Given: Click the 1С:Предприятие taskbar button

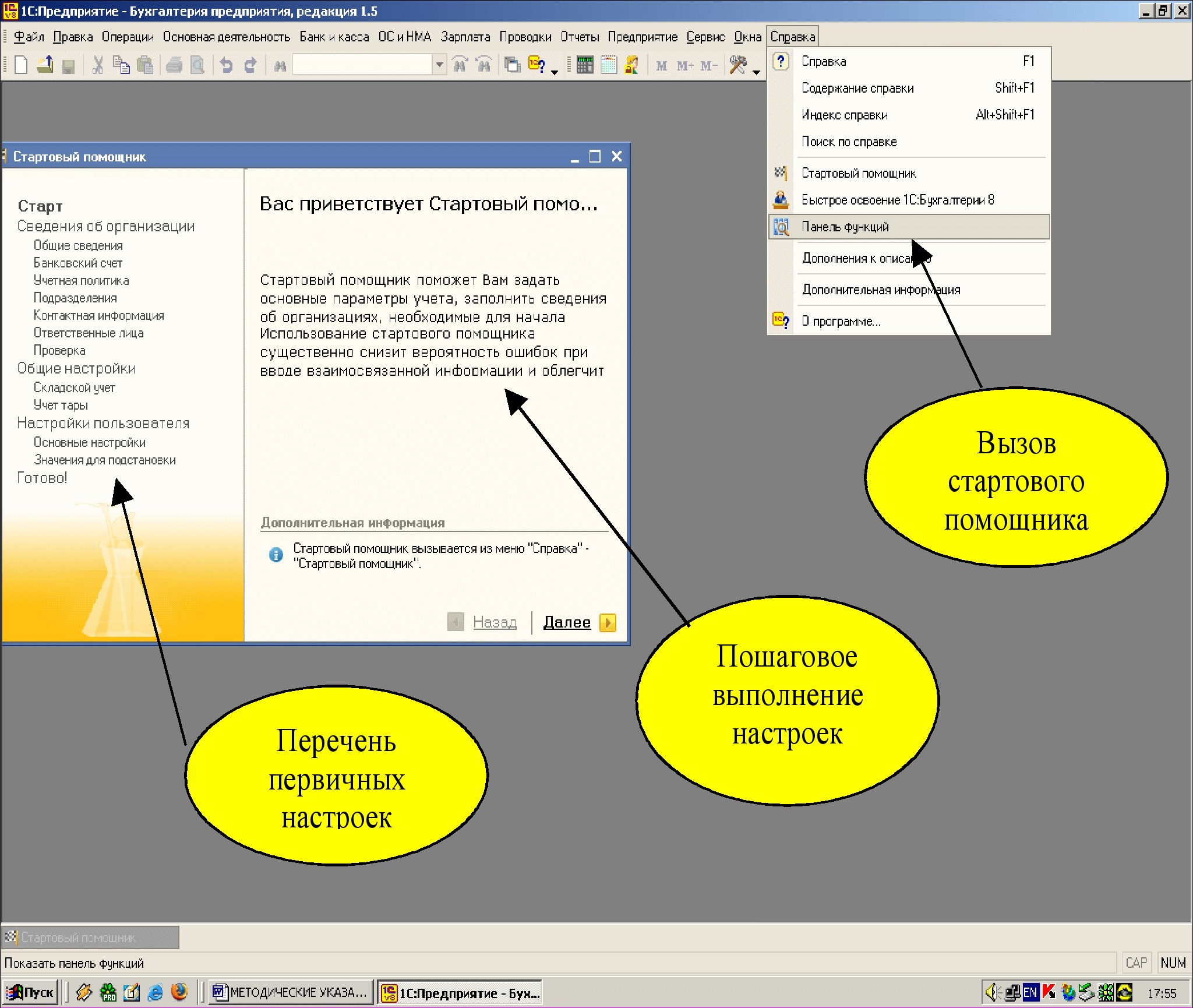Looking at the screenshot, I should coord(460,992).
